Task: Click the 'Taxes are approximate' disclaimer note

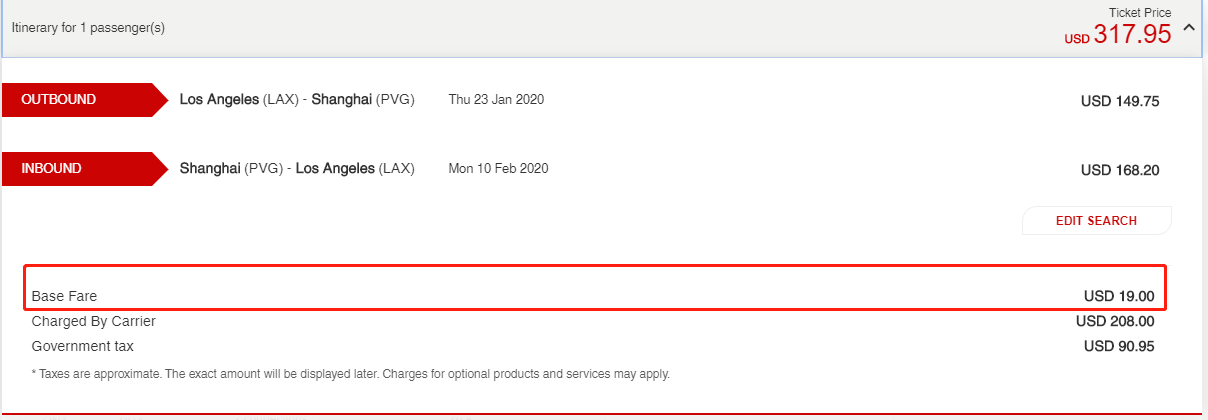Action: (x=351, y=375)
